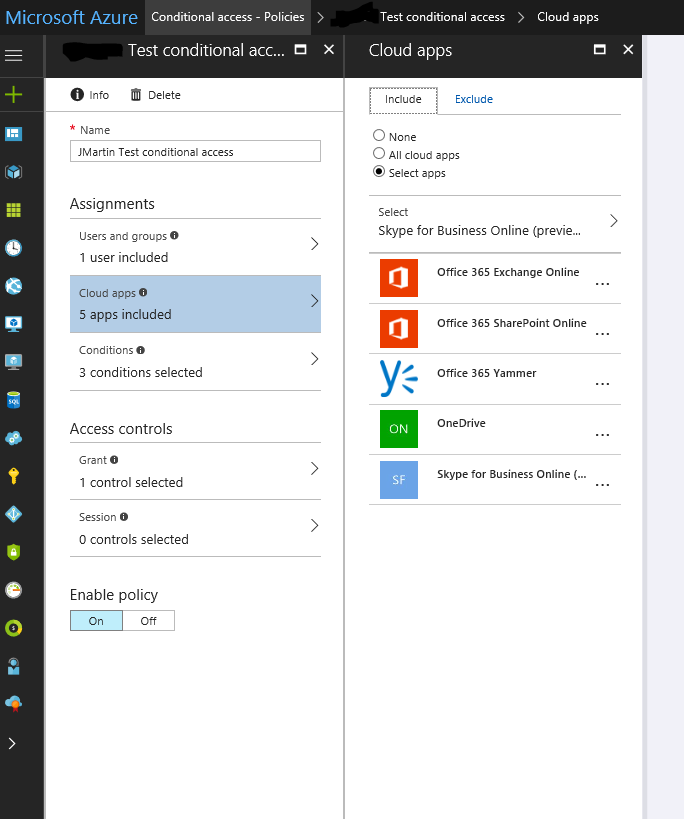Open the Dashboard icon in the sidebar

tap(14, 134)
